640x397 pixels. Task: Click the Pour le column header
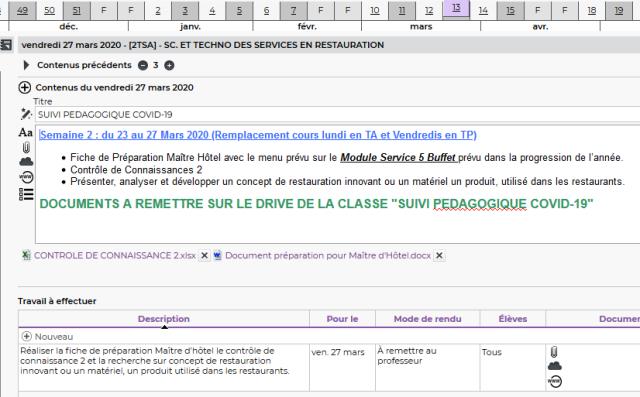click(342, 319)
